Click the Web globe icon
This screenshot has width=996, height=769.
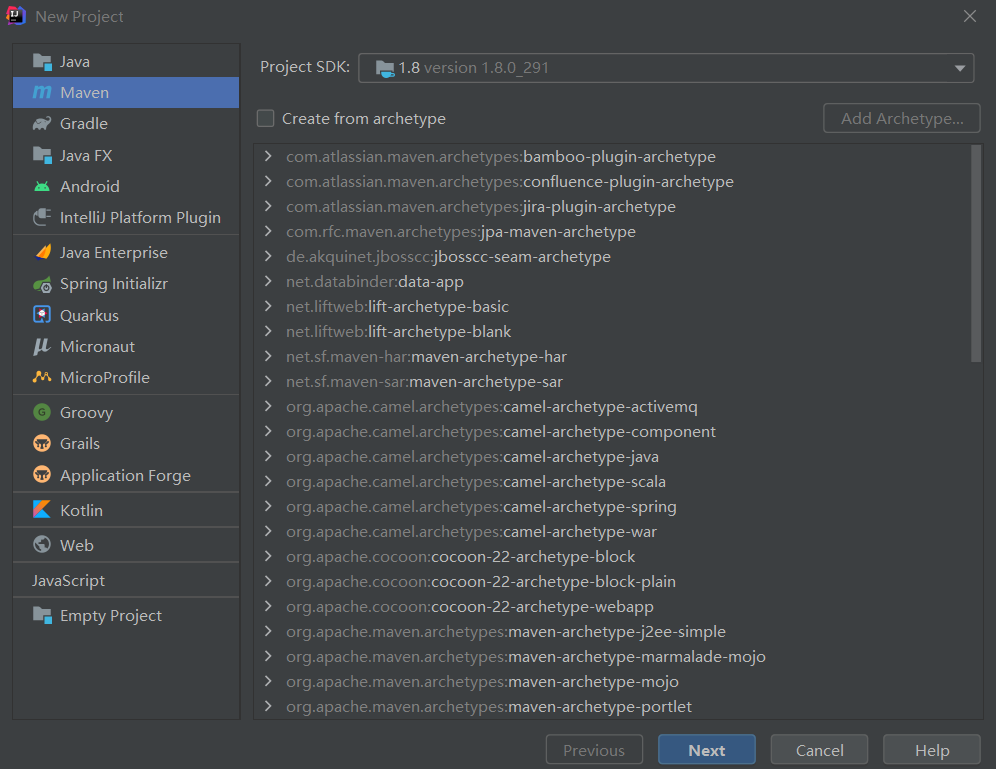pyautogui.click(x=42, y=545)
